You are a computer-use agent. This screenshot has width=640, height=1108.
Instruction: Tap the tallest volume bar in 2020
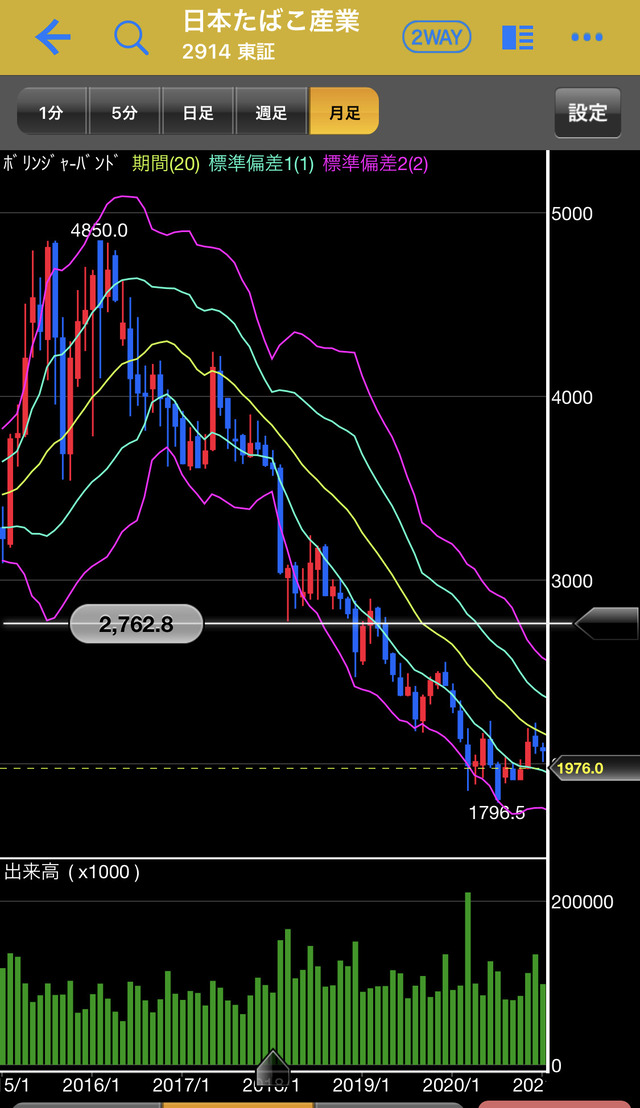click(468, 979)
